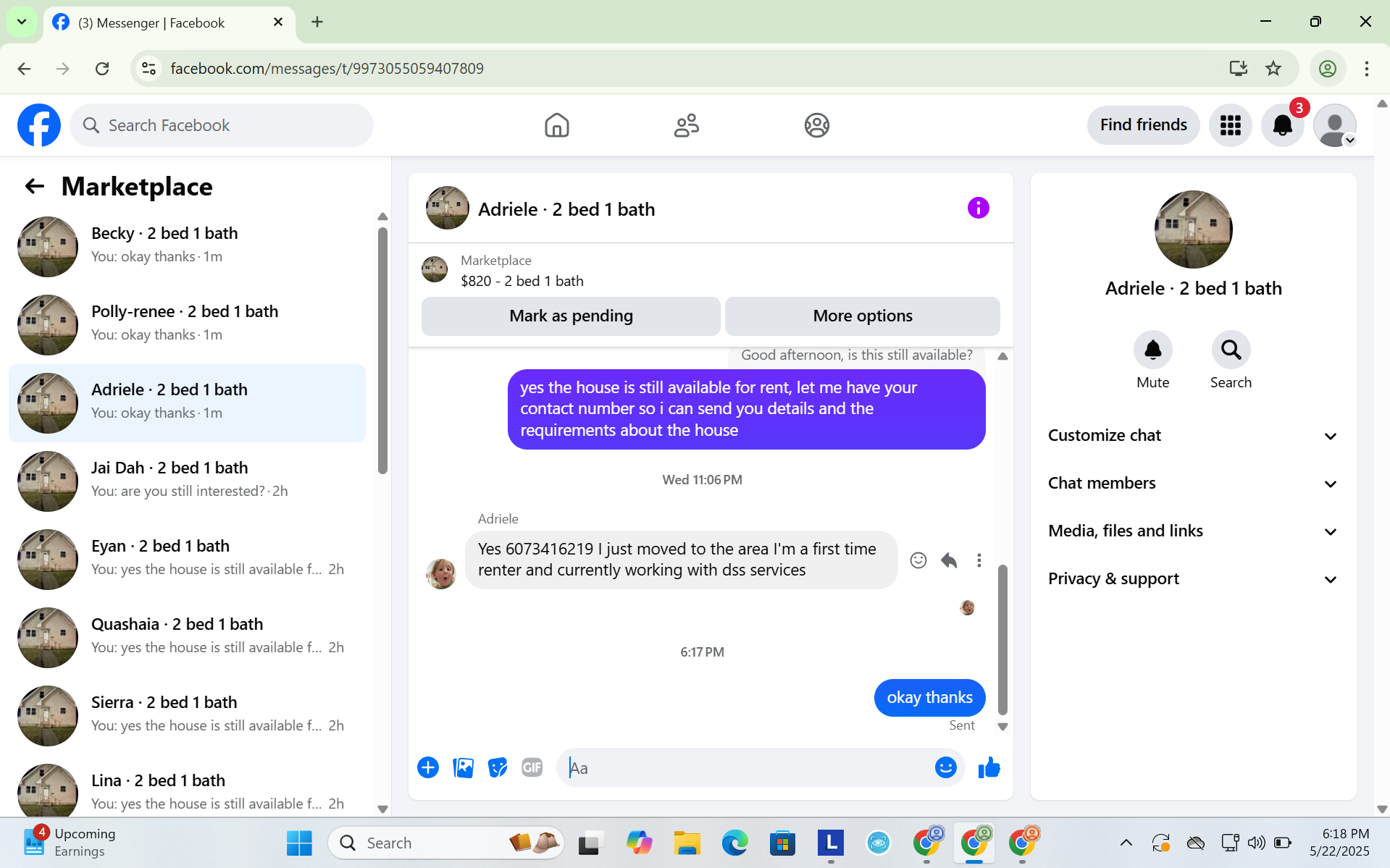Expand the Customize chat section
1390x868 pixels.
1193,436
